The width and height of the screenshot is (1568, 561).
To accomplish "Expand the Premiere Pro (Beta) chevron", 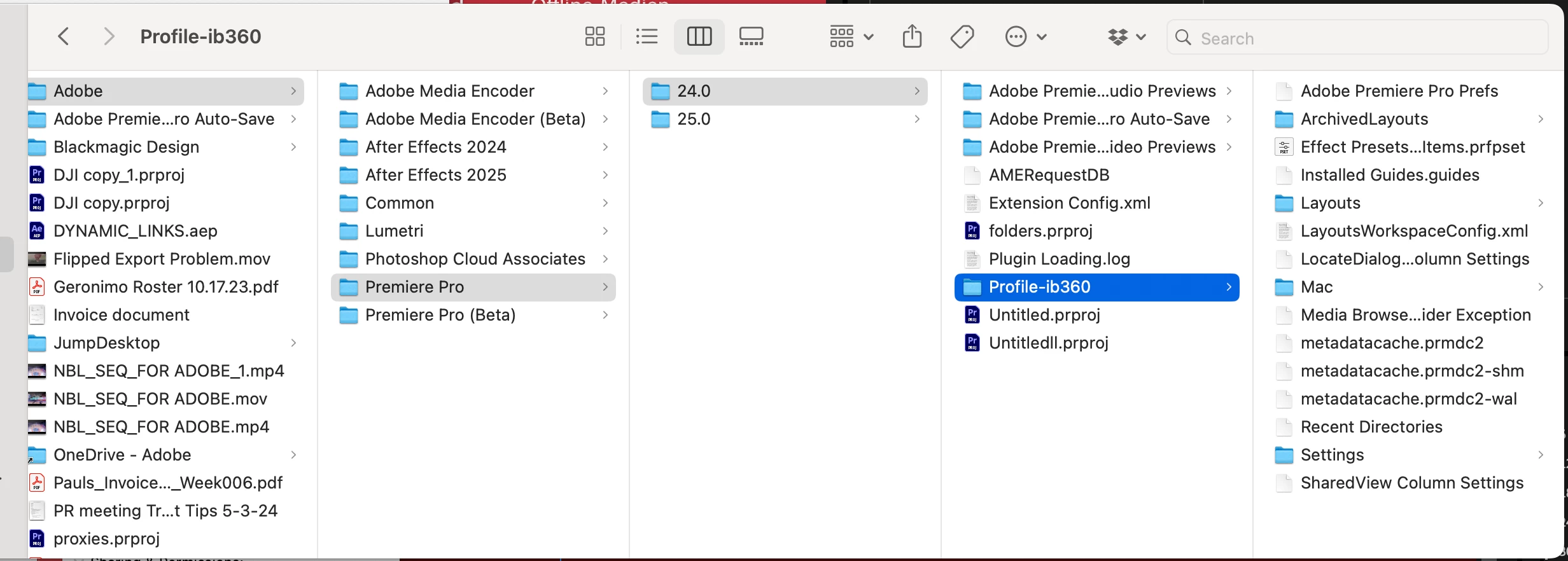I will click(605, 315).
